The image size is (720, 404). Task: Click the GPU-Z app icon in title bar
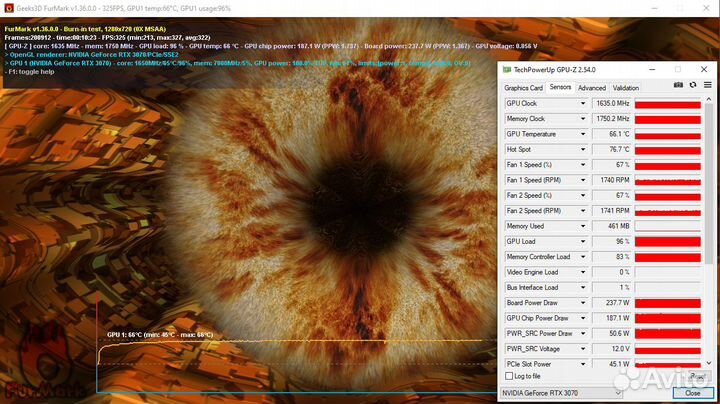click(507, 70)
